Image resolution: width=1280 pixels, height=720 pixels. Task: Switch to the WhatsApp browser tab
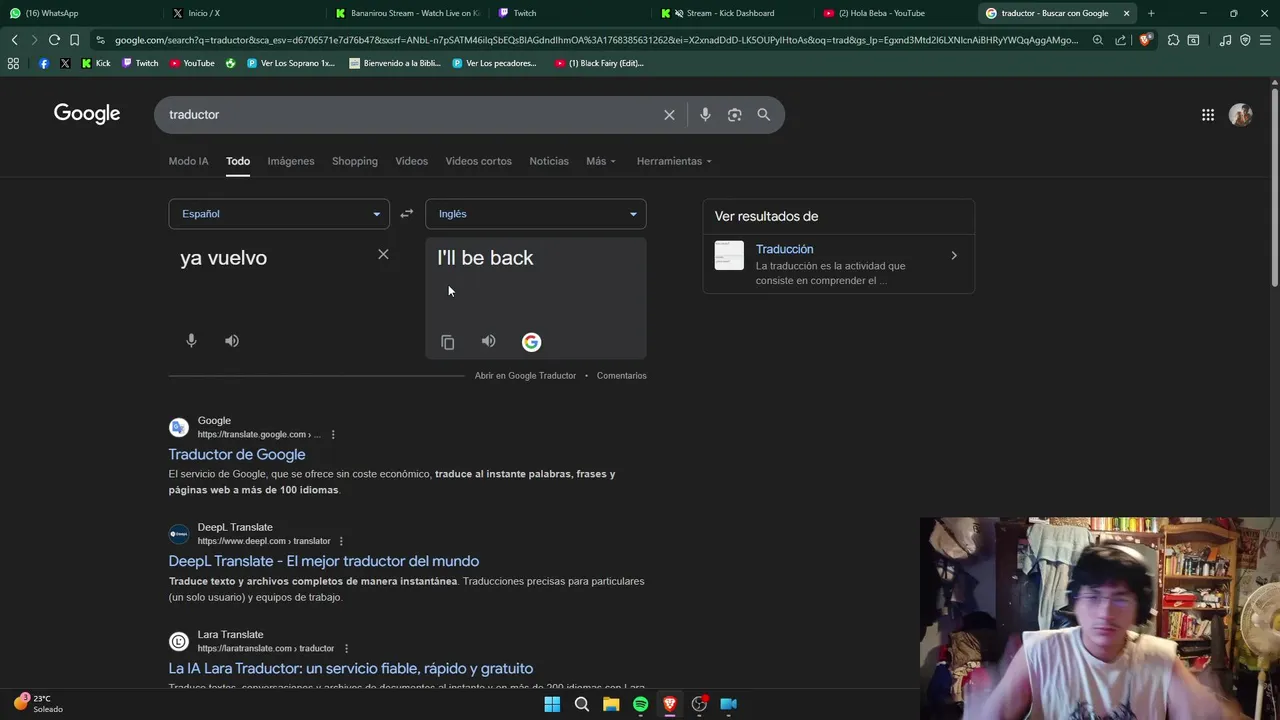[x=80, y=13]
